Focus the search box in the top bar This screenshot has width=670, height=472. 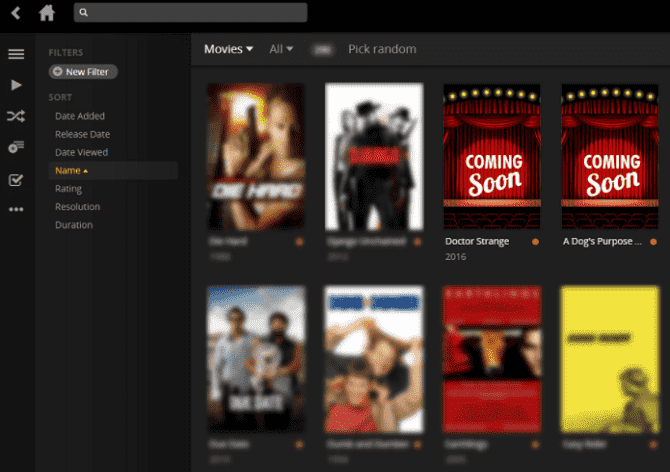tap(191, 12)
